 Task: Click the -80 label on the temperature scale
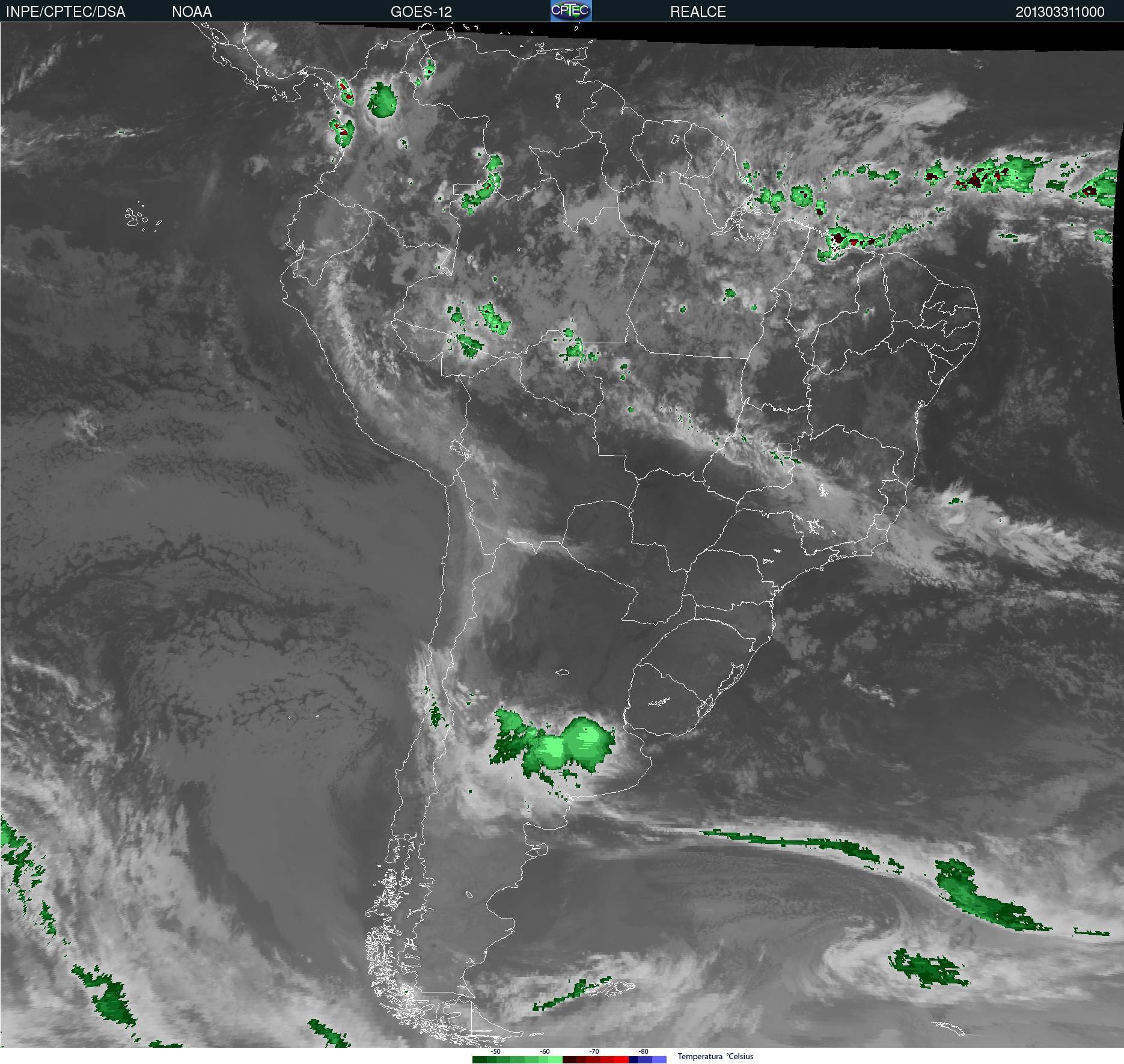pos(644,1051)
